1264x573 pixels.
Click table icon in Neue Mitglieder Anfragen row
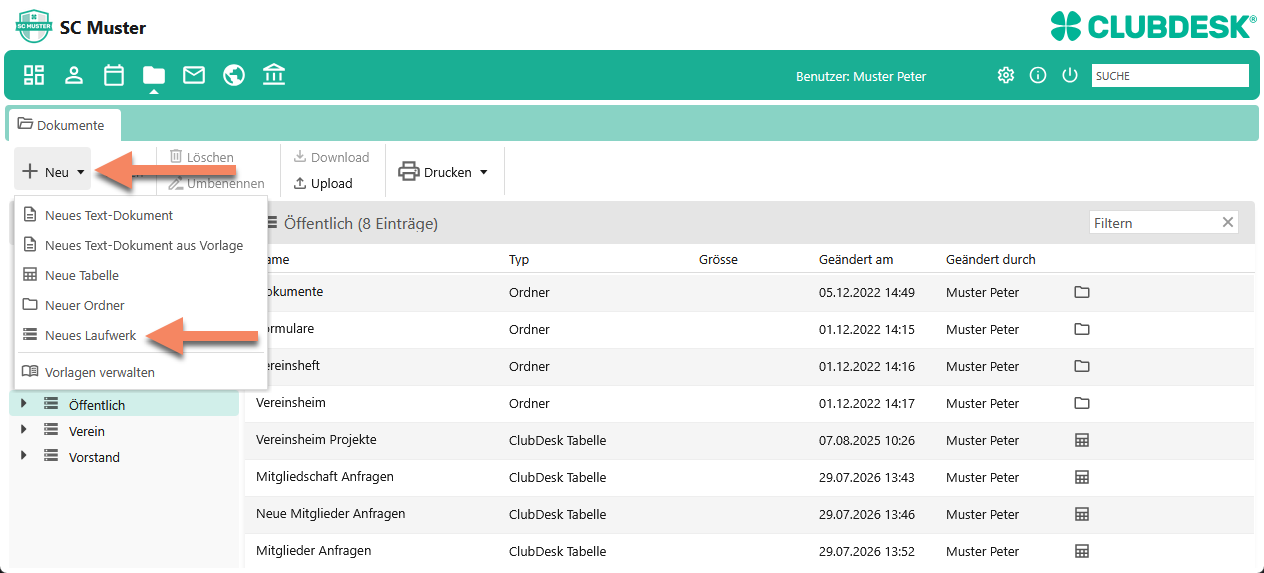(1081, 514)
